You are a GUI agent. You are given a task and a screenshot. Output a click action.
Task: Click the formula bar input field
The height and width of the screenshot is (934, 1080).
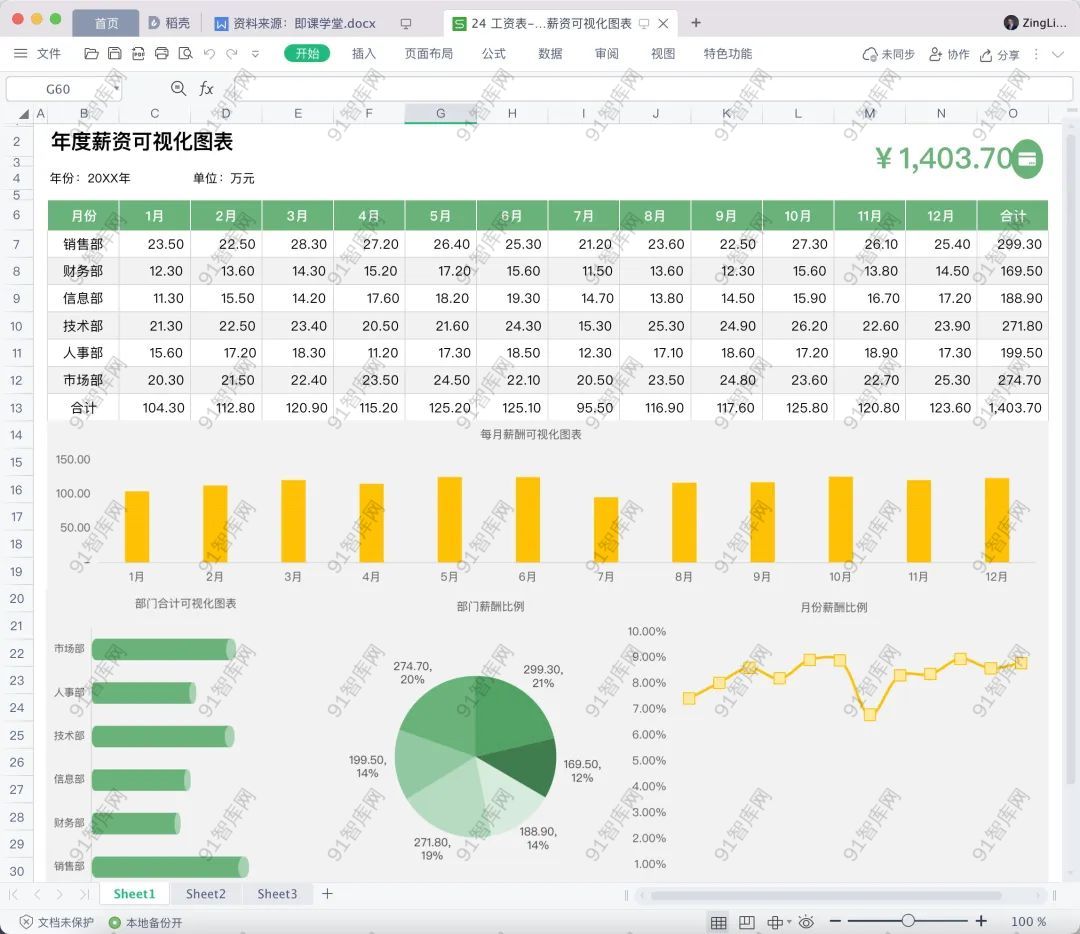[640, 89]
